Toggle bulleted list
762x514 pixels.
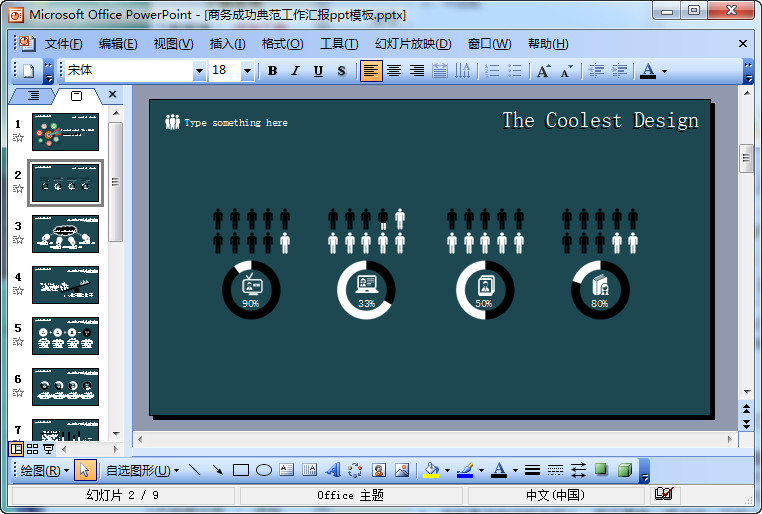coord(515,71)
